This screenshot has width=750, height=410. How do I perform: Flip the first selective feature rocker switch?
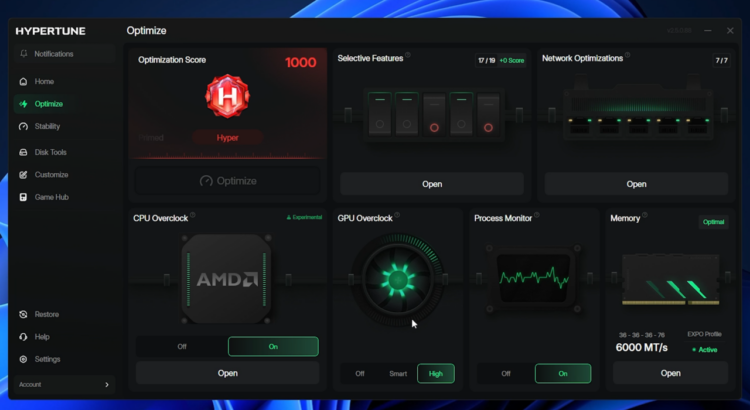point(380,114)
